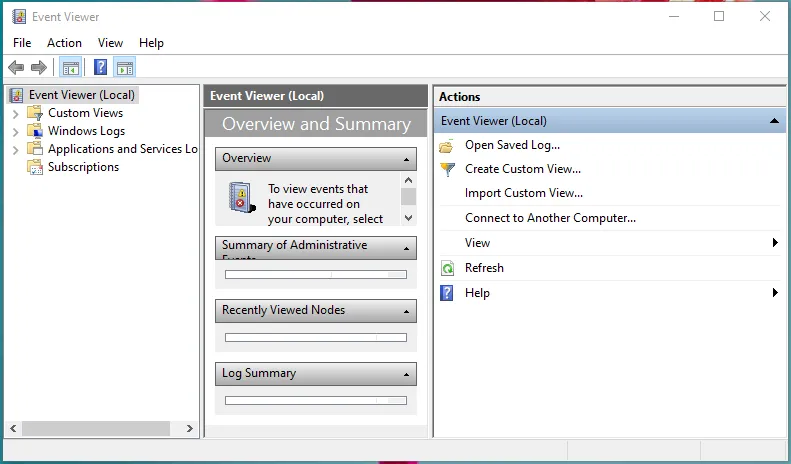Click tree pane scroll right arrow
The width and height of the screenshot is (791, 464).
click(190, 428)
